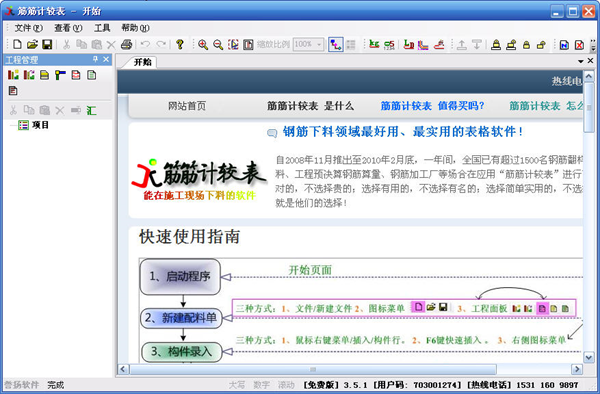Select the zoom-to-region icon with dashed frame
The width and height of the screenshot is (600, 394).
[x=233, y=45]
